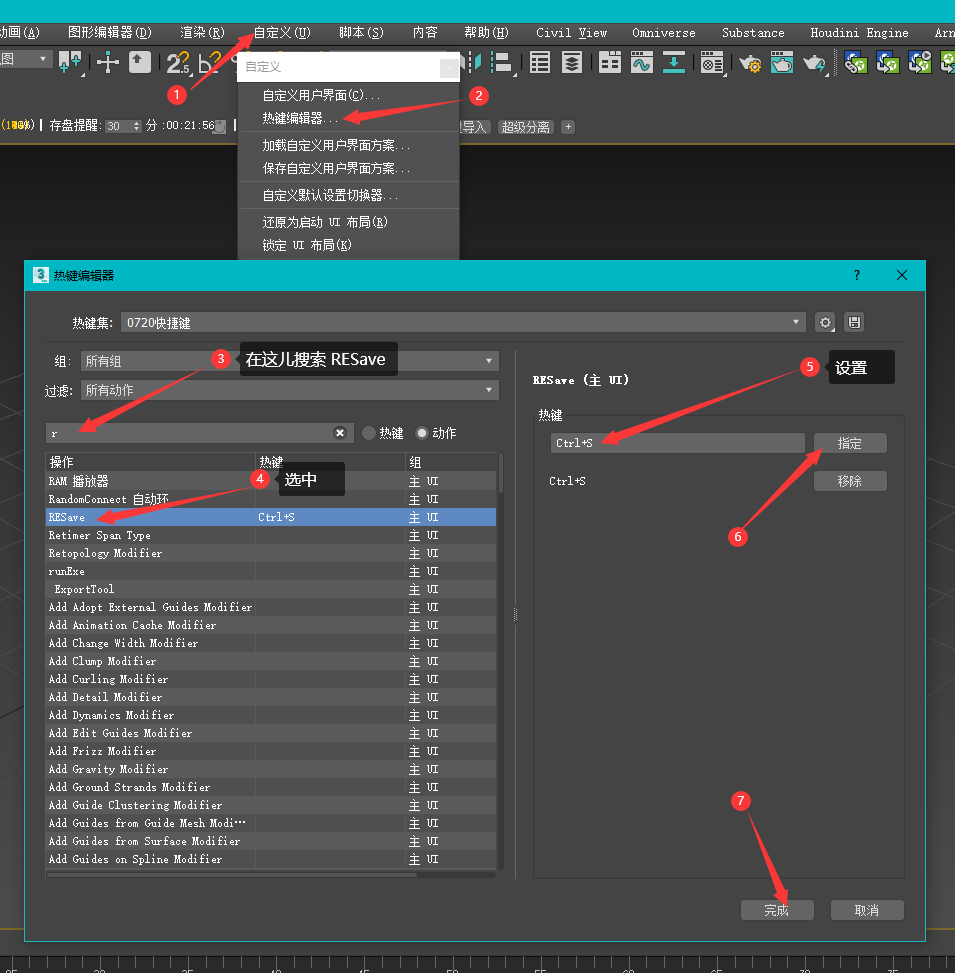Viewport: 955px width, 973px height.
Task: Open the 脚本(S) menu
Action: coord(361,32)
